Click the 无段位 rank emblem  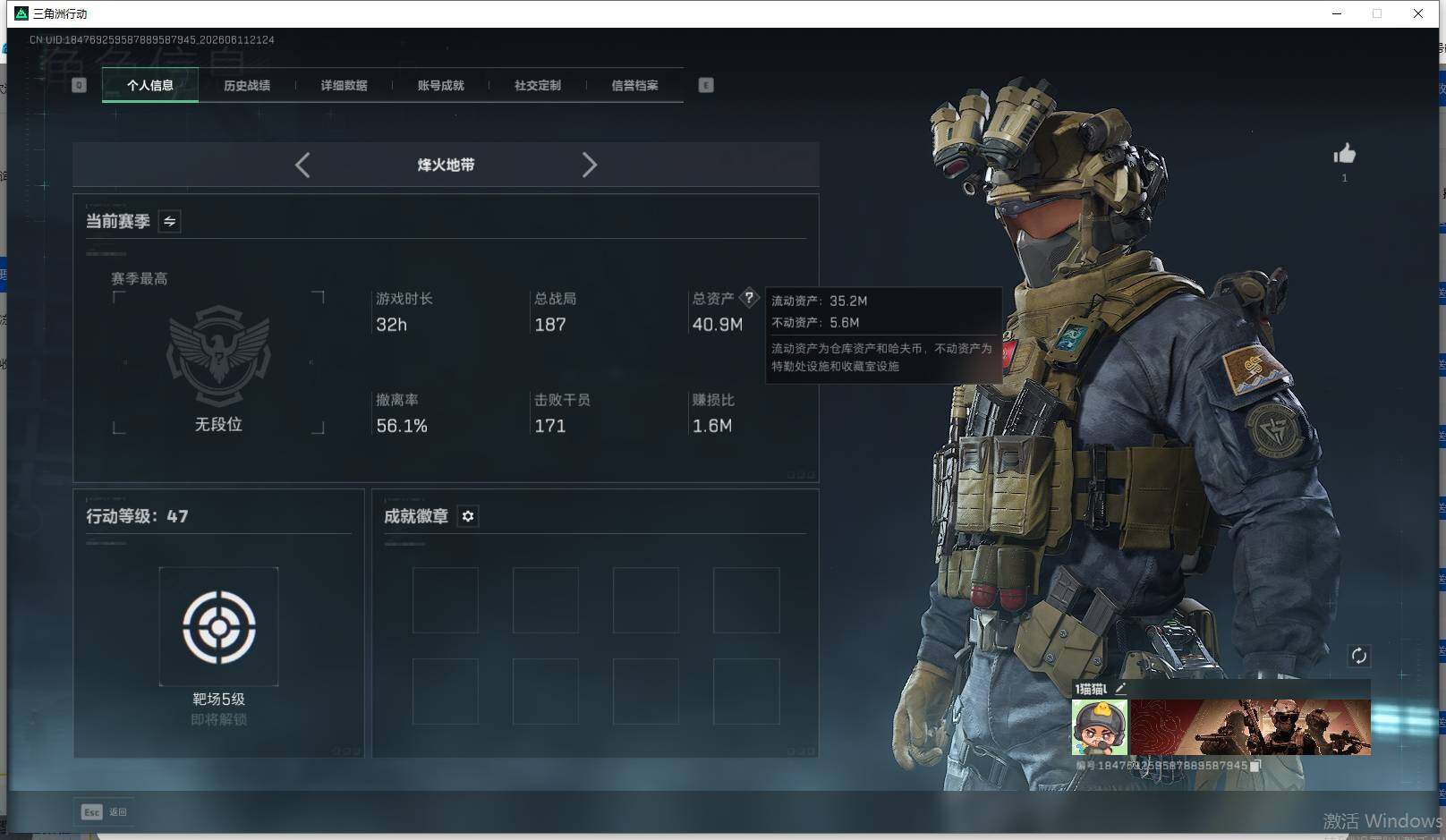pos(218,355)
